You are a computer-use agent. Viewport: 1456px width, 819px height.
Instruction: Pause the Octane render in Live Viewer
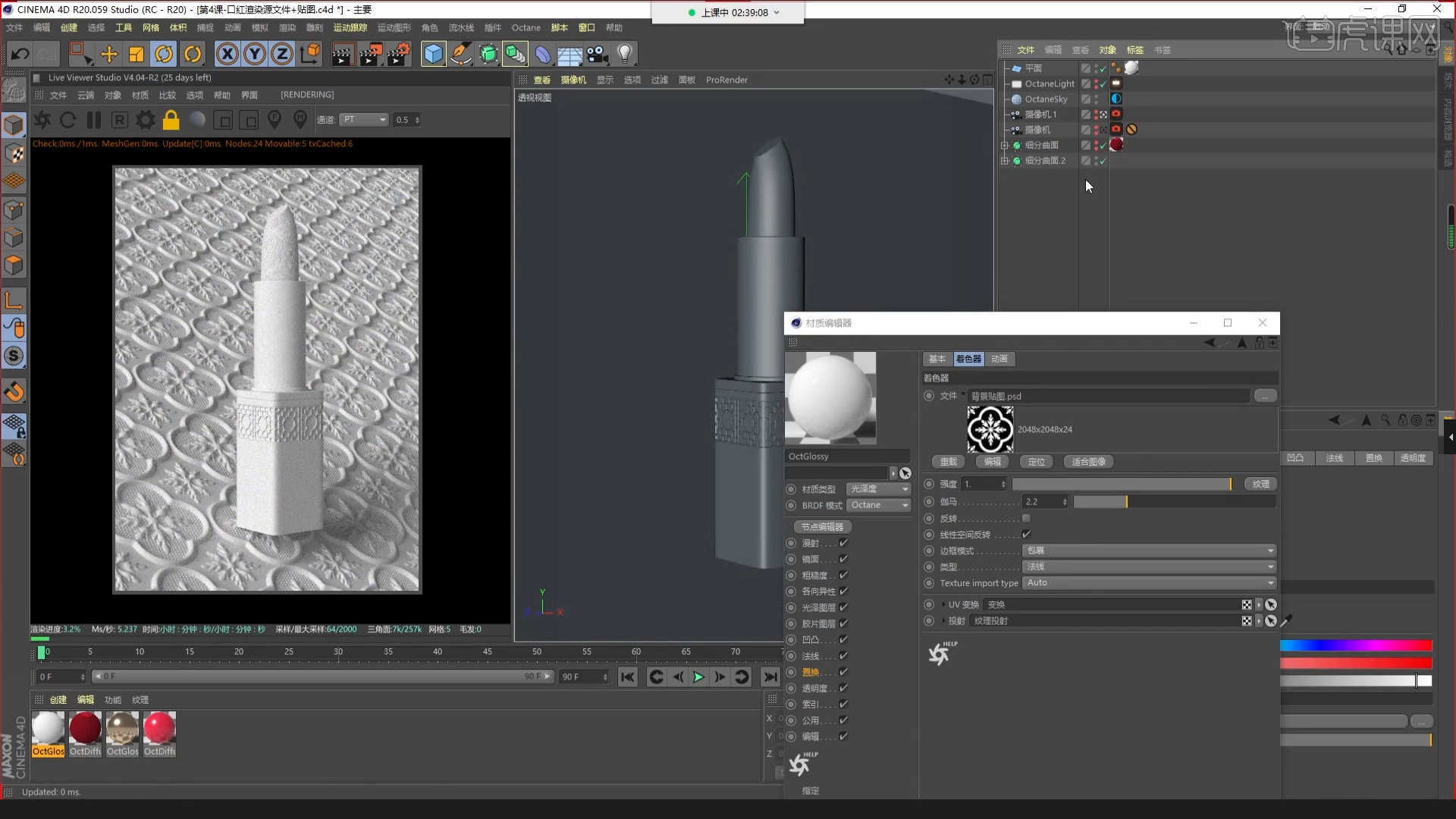93,120
